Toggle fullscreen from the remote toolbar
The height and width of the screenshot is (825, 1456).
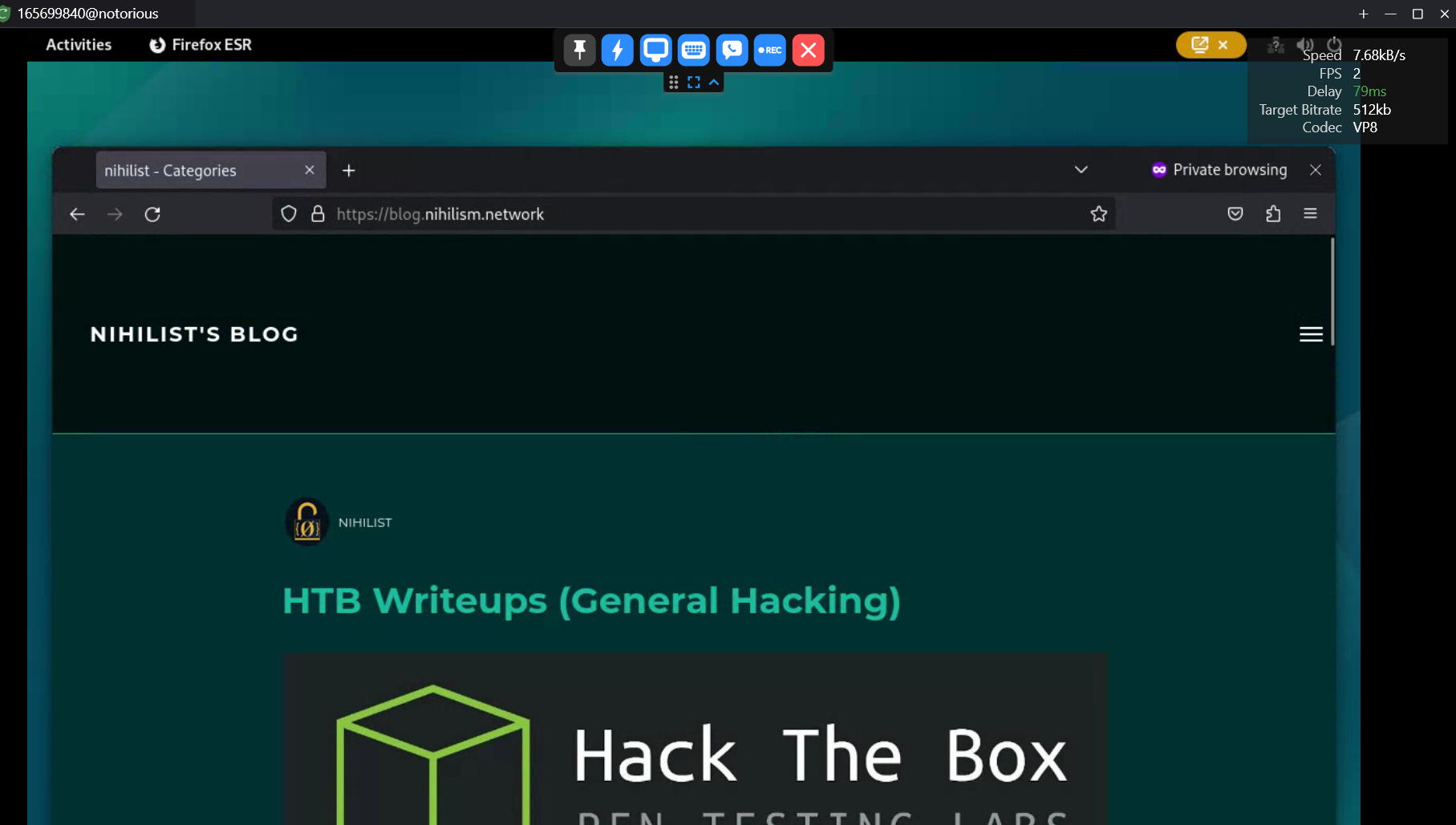point(694,82)
